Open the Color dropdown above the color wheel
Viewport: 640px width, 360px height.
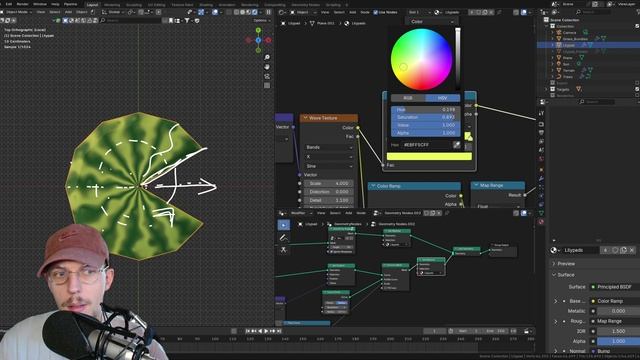[x=431, y=21]
